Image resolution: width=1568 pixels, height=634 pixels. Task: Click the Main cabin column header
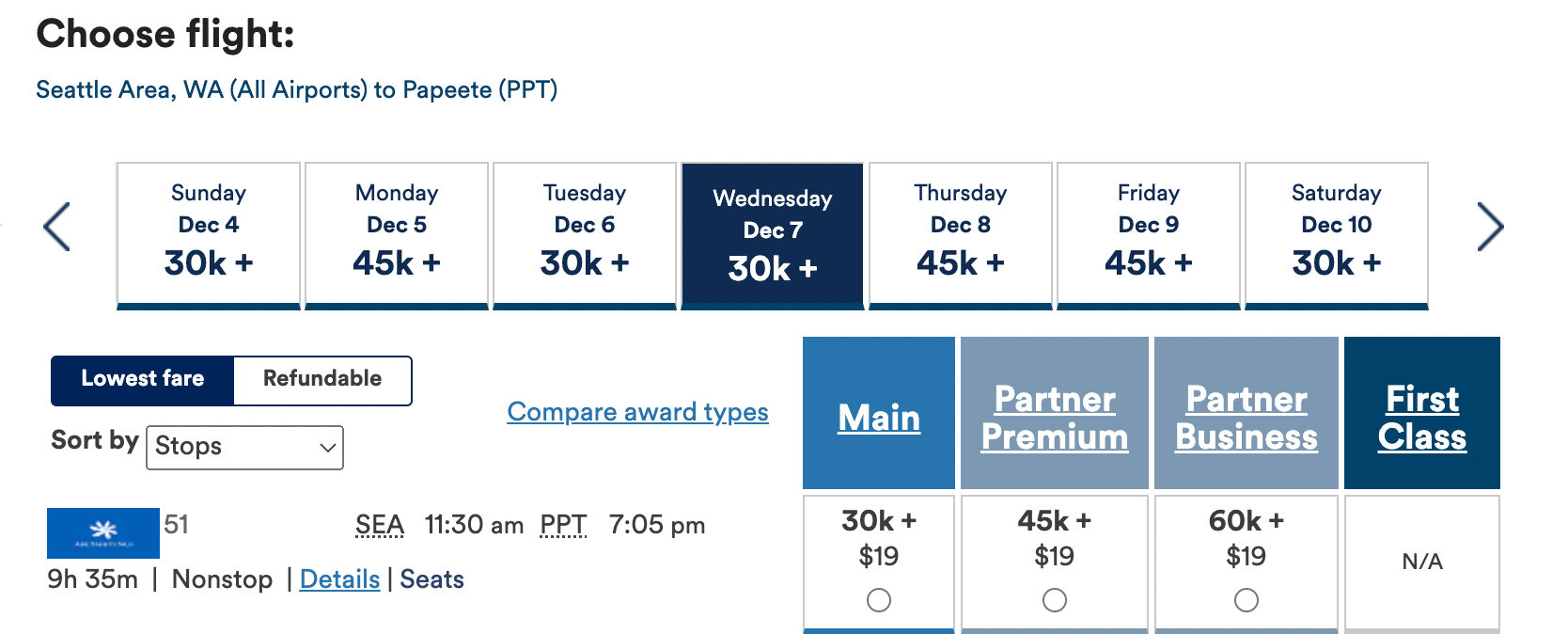click(x=879, y=418)
